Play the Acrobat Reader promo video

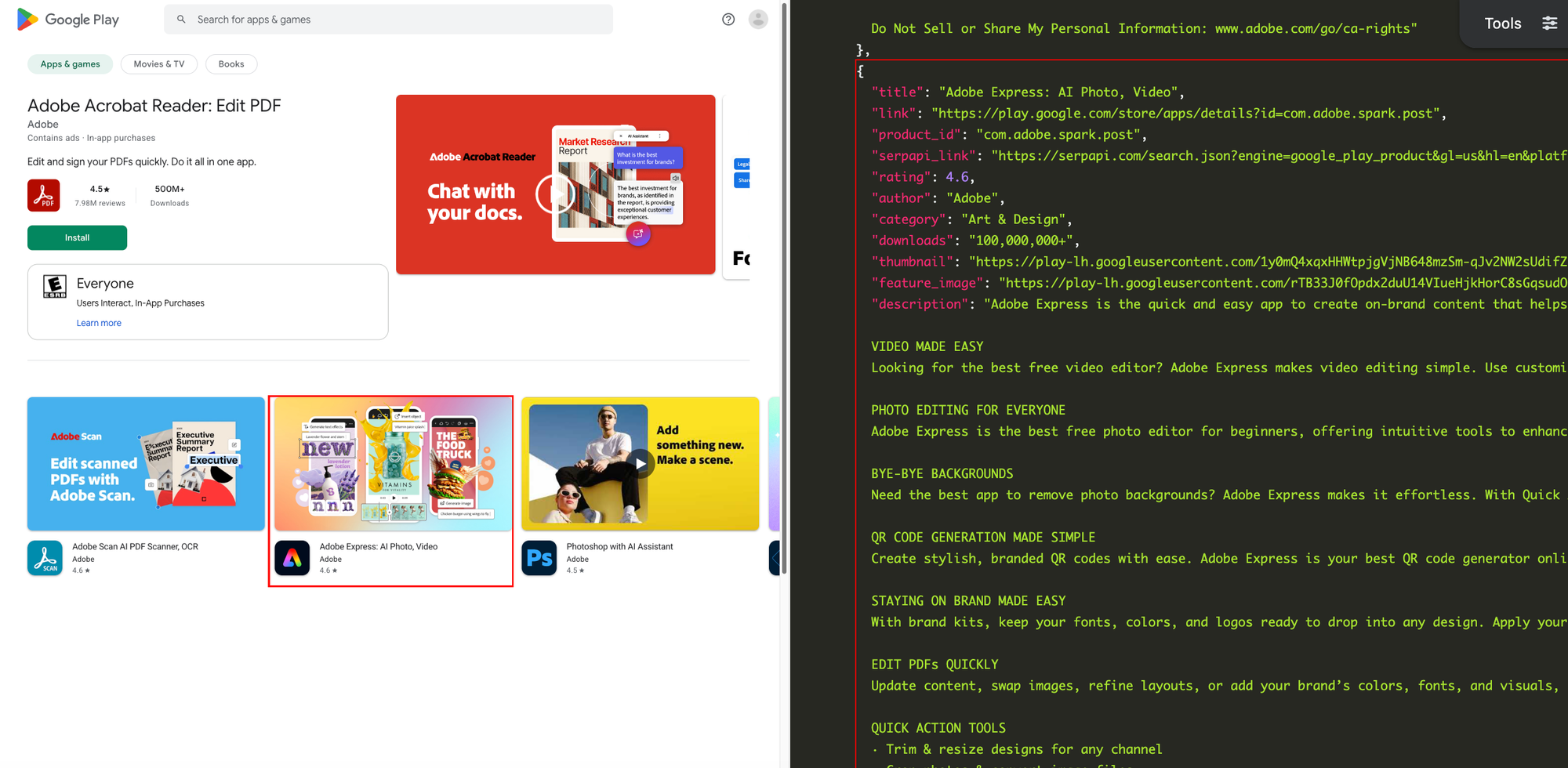556,193
